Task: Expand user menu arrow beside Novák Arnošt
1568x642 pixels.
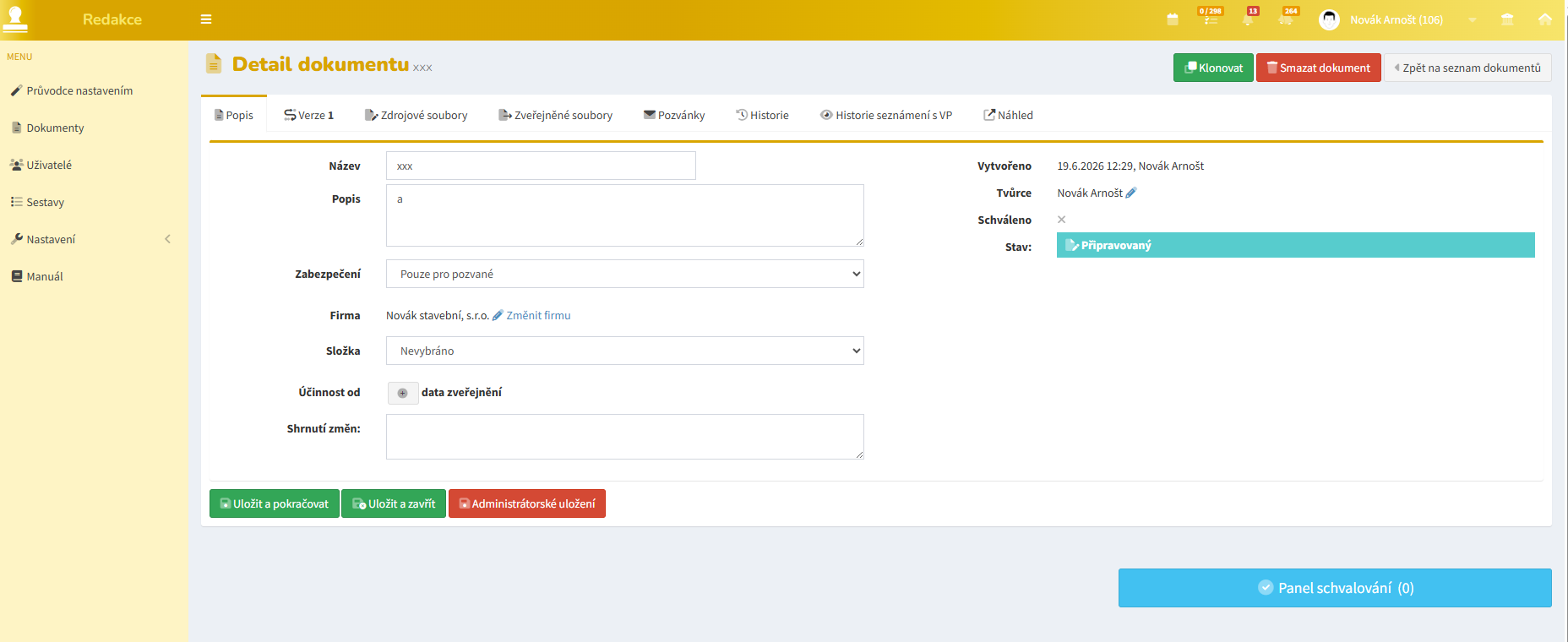Action: (1473, 20)
